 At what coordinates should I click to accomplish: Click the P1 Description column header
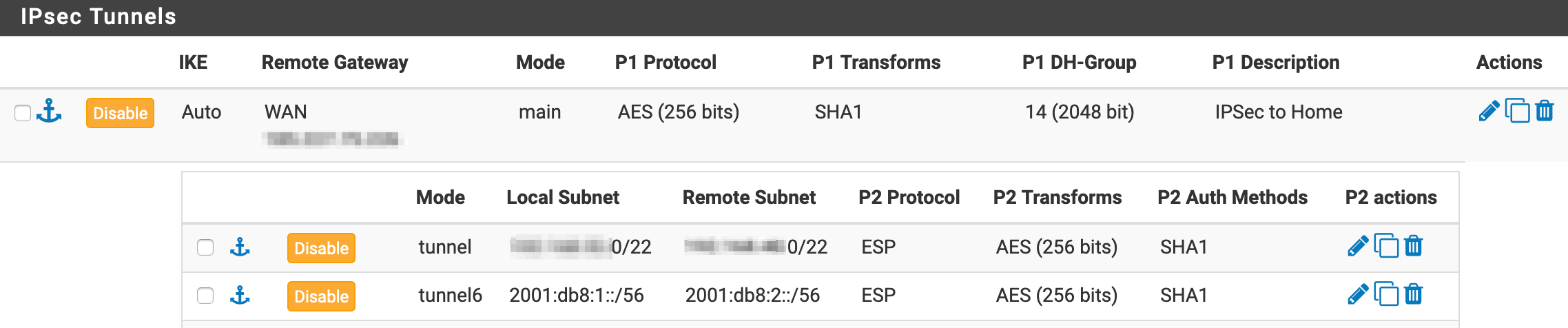tap(1276, 63)
